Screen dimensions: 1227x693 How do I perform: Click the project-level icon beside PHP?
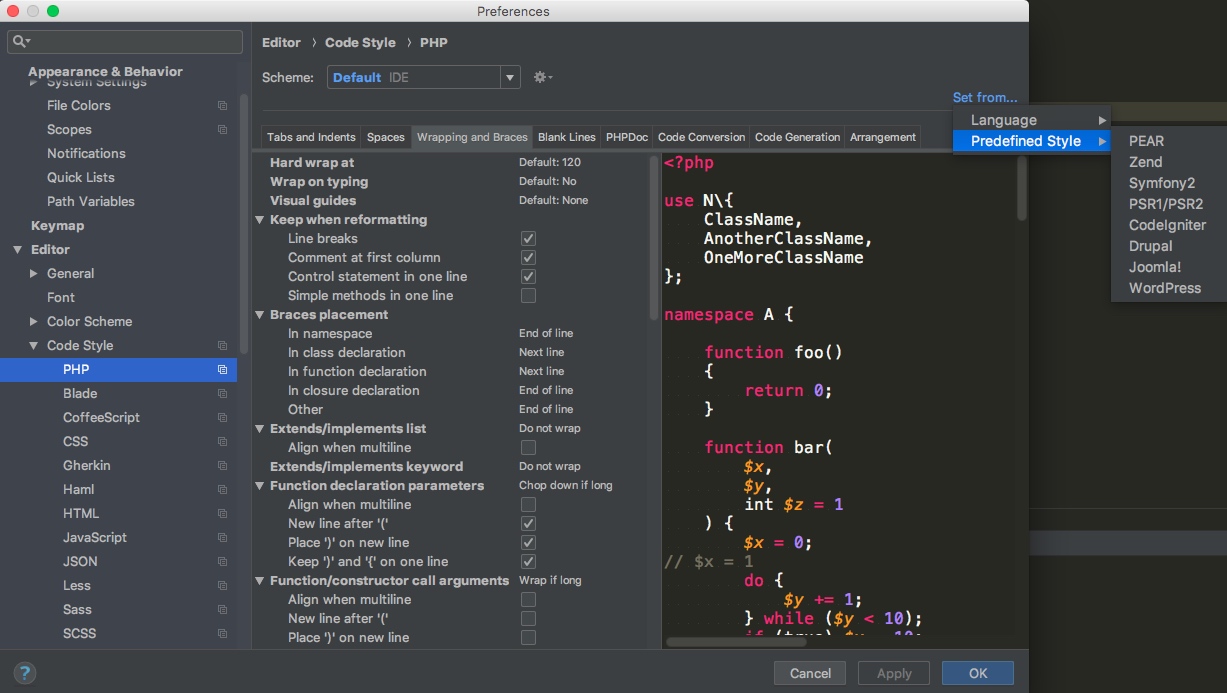tap(222, 369)
